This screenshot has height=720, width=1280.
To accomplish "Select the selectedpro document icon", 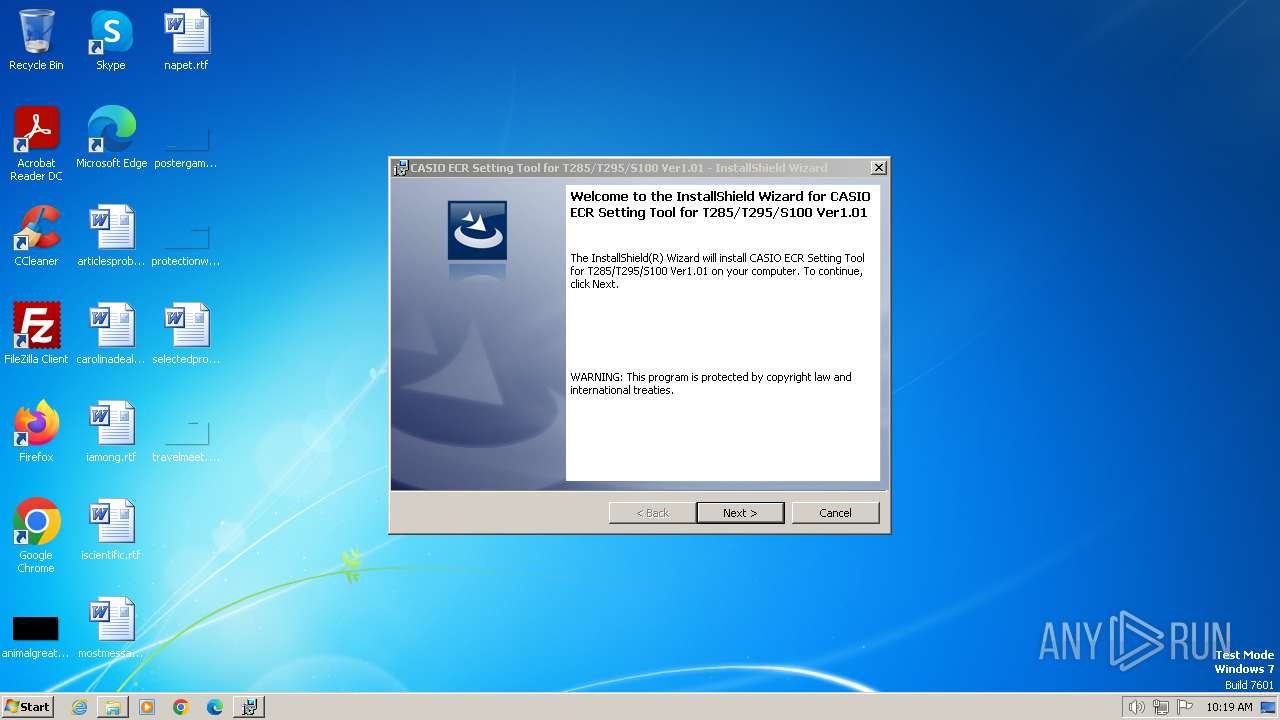I will [186, 334].
